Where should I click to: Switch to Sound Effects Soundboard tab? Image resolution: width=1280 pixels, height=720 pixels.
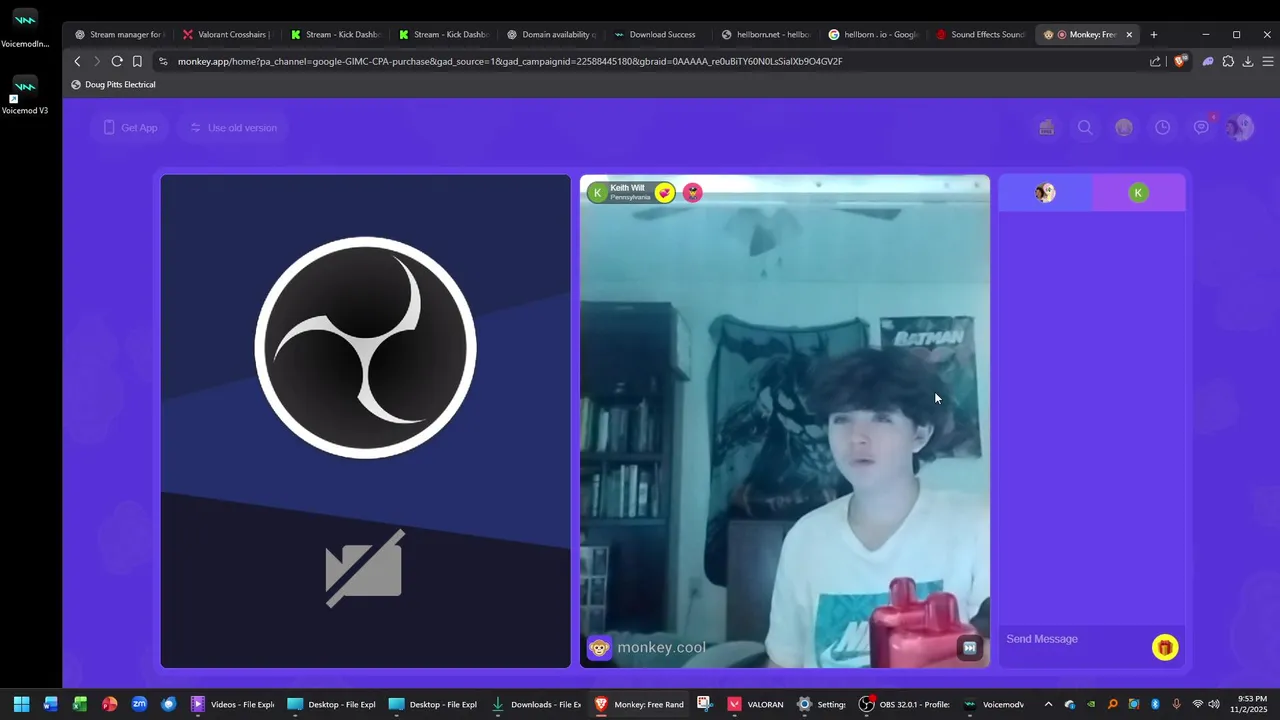pyautogui.click(x=982, y=34)
